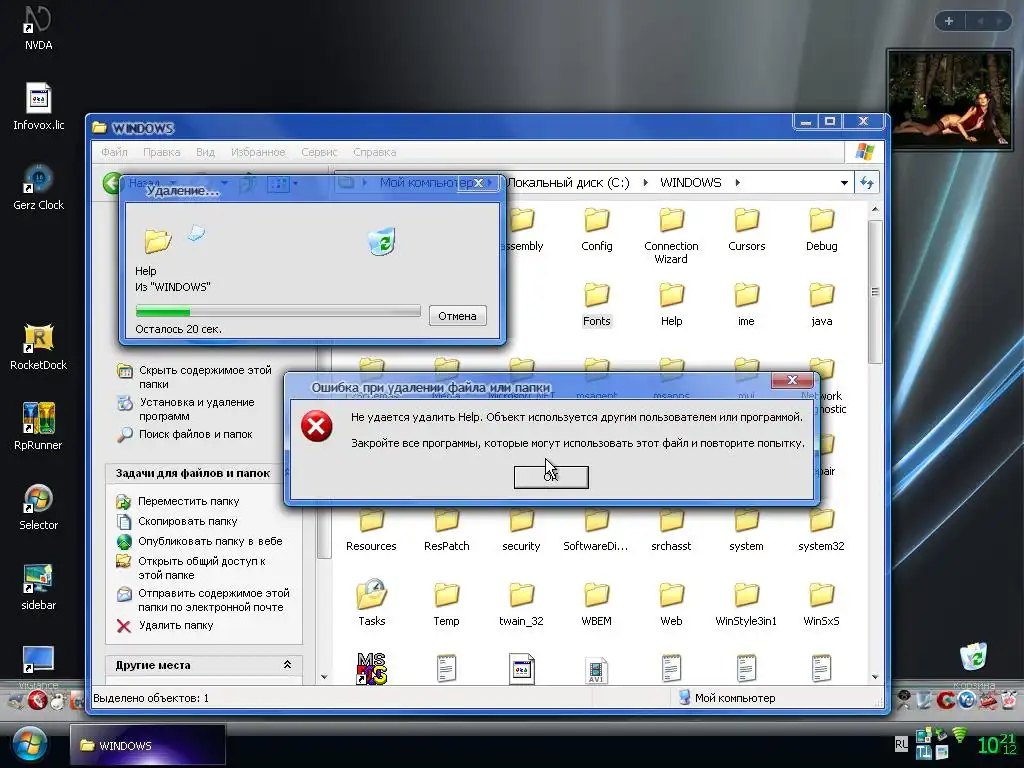
Task: Open the Gerz Clock desktop shortcut
Action: 38,187
